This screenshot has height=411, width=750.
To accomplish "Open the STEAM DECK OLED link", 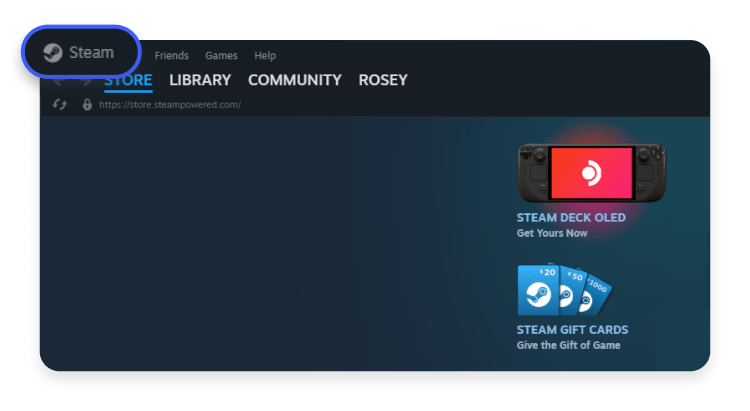I will (x=571, y=218).
